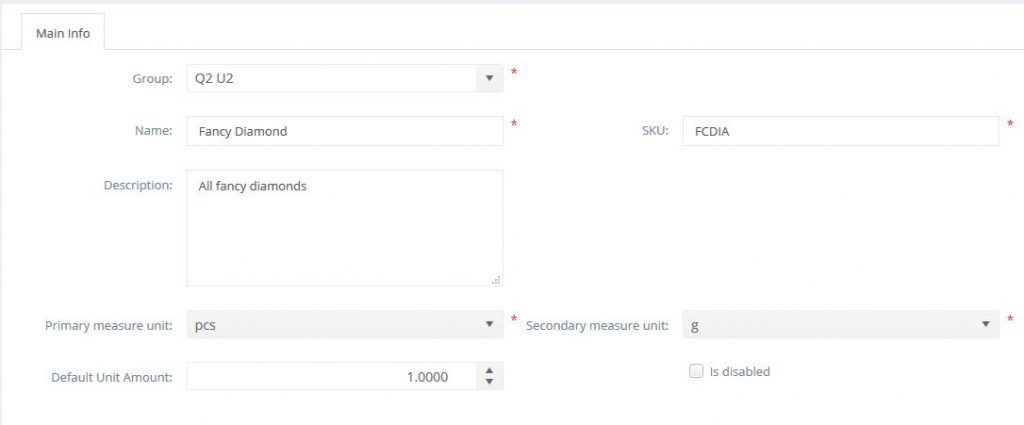Image resolution: width=1024 pixels, height=425 pixels.
Task: Click the g secondary unit field
Action: coord(828,324)
